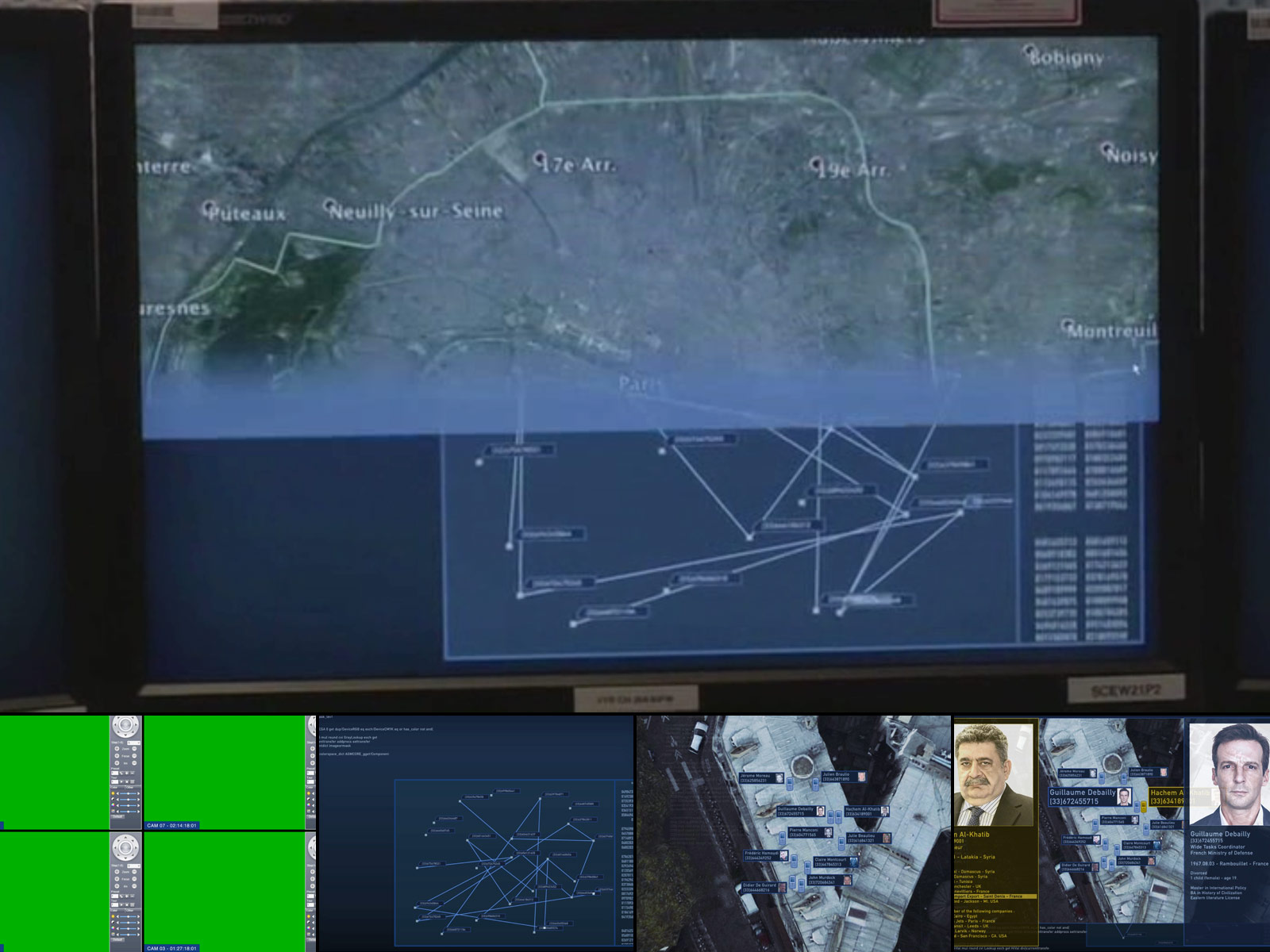Click Default button left of CAM 03
This screenshot has width=1270, height=952.
click(x=117, y=939)
